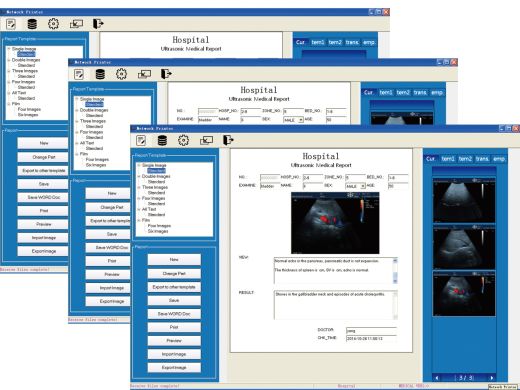Click Import Image button in front window

pyautogui.click(x=174, y=354)
